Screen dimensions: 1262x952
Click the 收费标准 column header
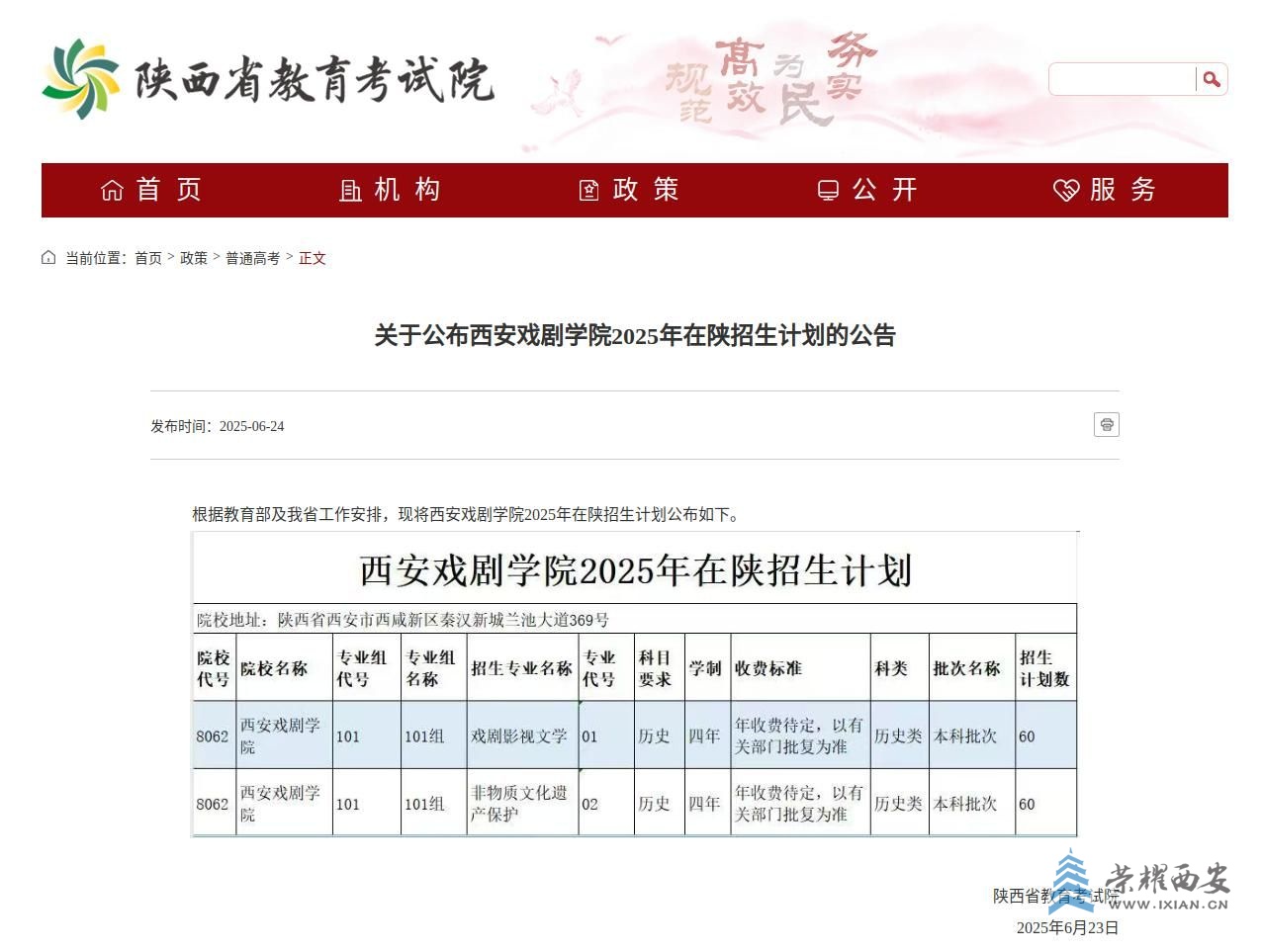(x=800, y=668)
